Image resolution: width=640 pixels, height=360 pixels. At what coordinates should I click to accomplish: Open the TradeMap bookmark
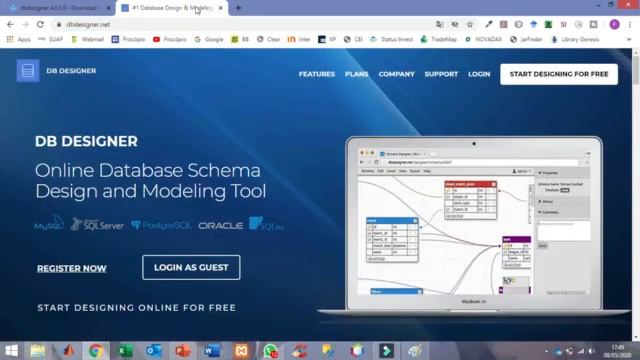pyautogui.click(x=438, y=40)
